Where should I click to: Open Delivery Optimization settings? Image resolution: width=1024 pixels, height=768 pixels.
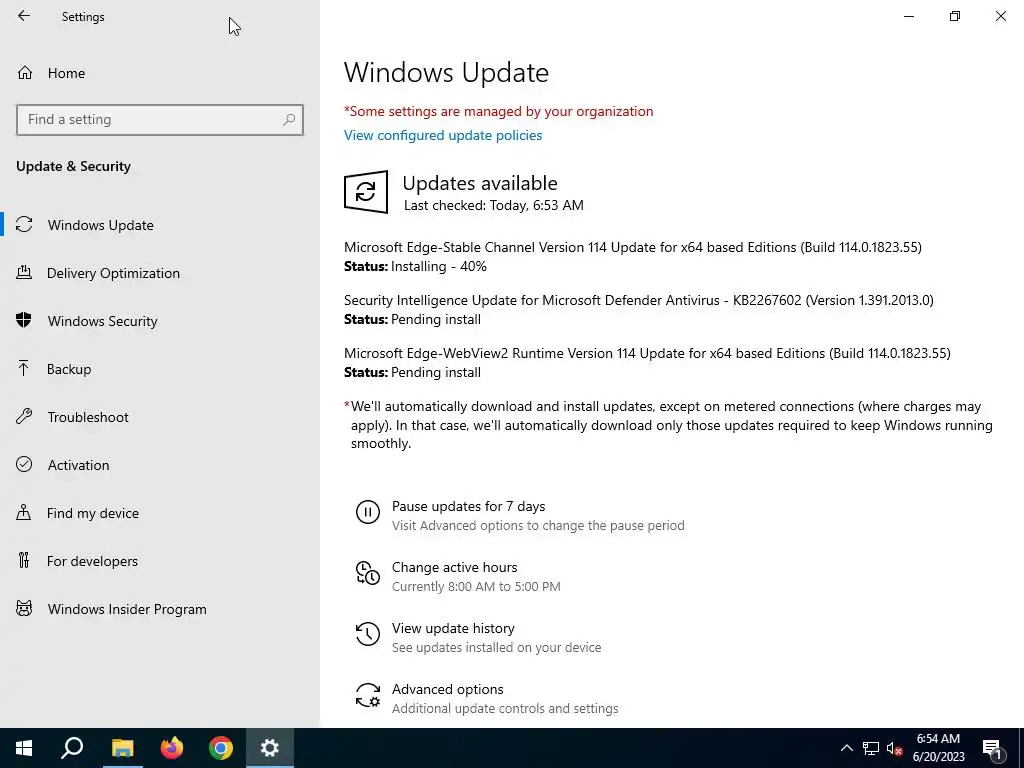pos(160,273)
